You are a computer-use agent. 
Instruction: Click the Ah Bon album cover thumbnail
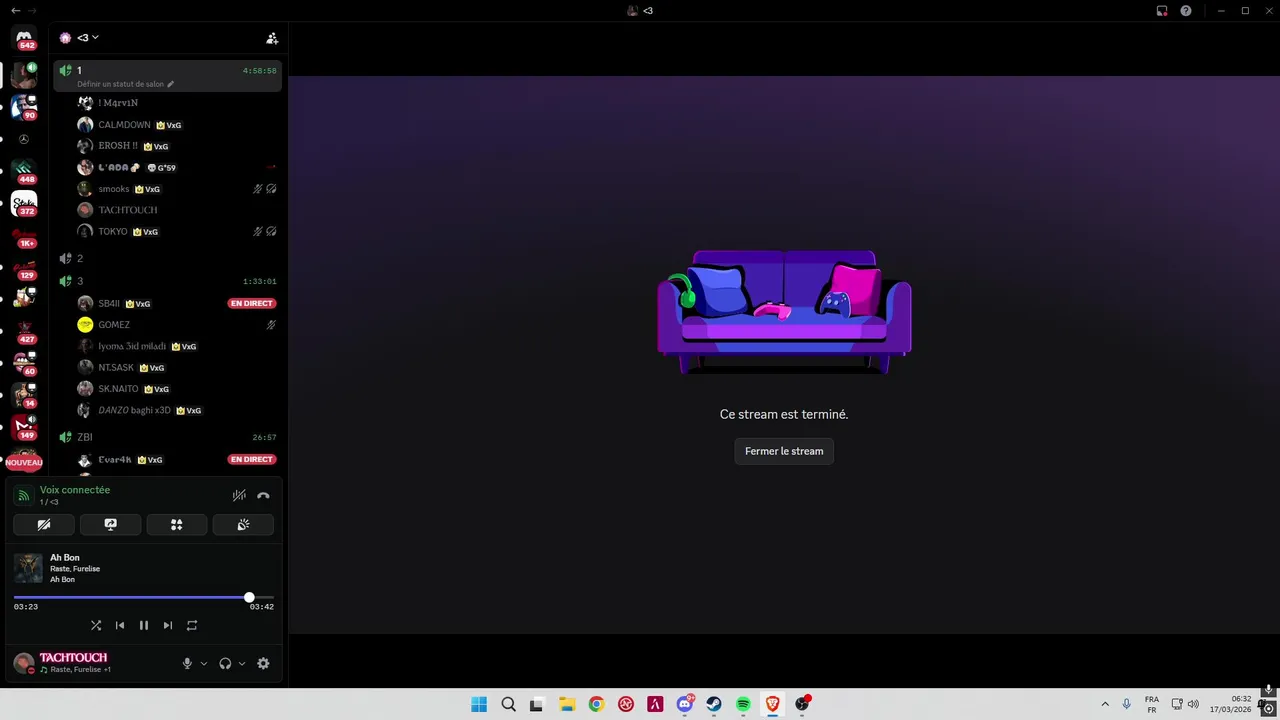[28, 568]
